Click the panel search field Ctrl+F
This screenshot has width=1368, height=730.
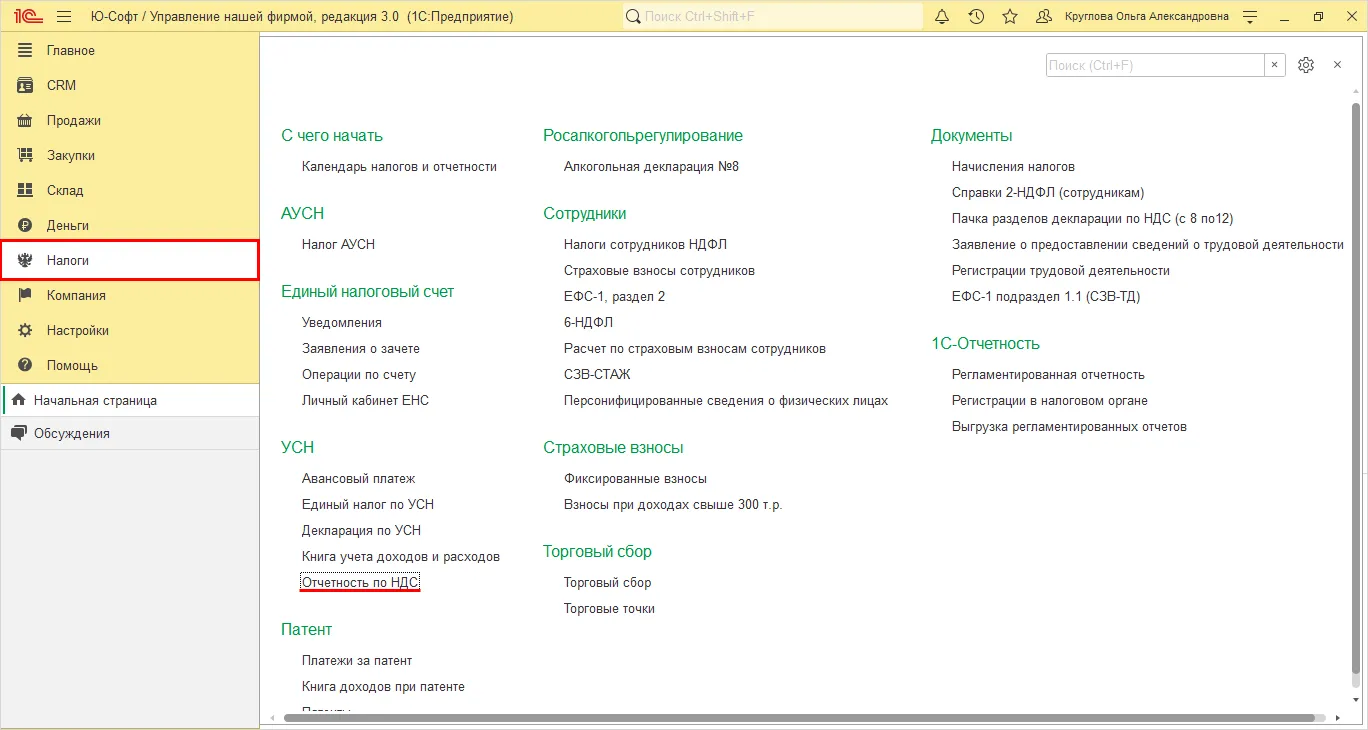(x=1155, y=65)
